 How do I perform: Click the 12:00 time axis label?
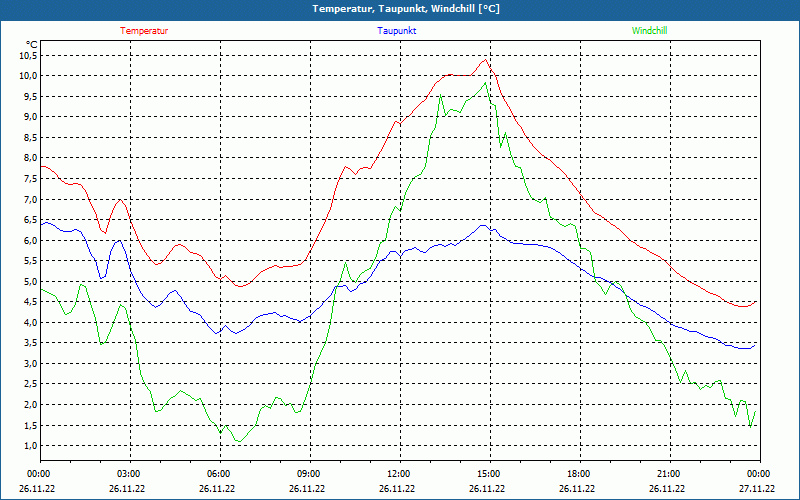pos(397,473)
